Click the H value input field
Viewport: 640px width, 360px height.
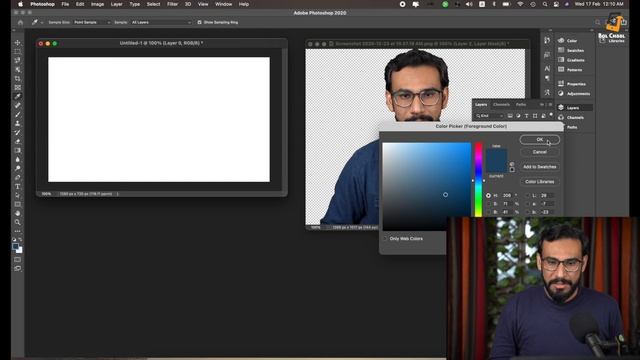click(x=507, y=196)
